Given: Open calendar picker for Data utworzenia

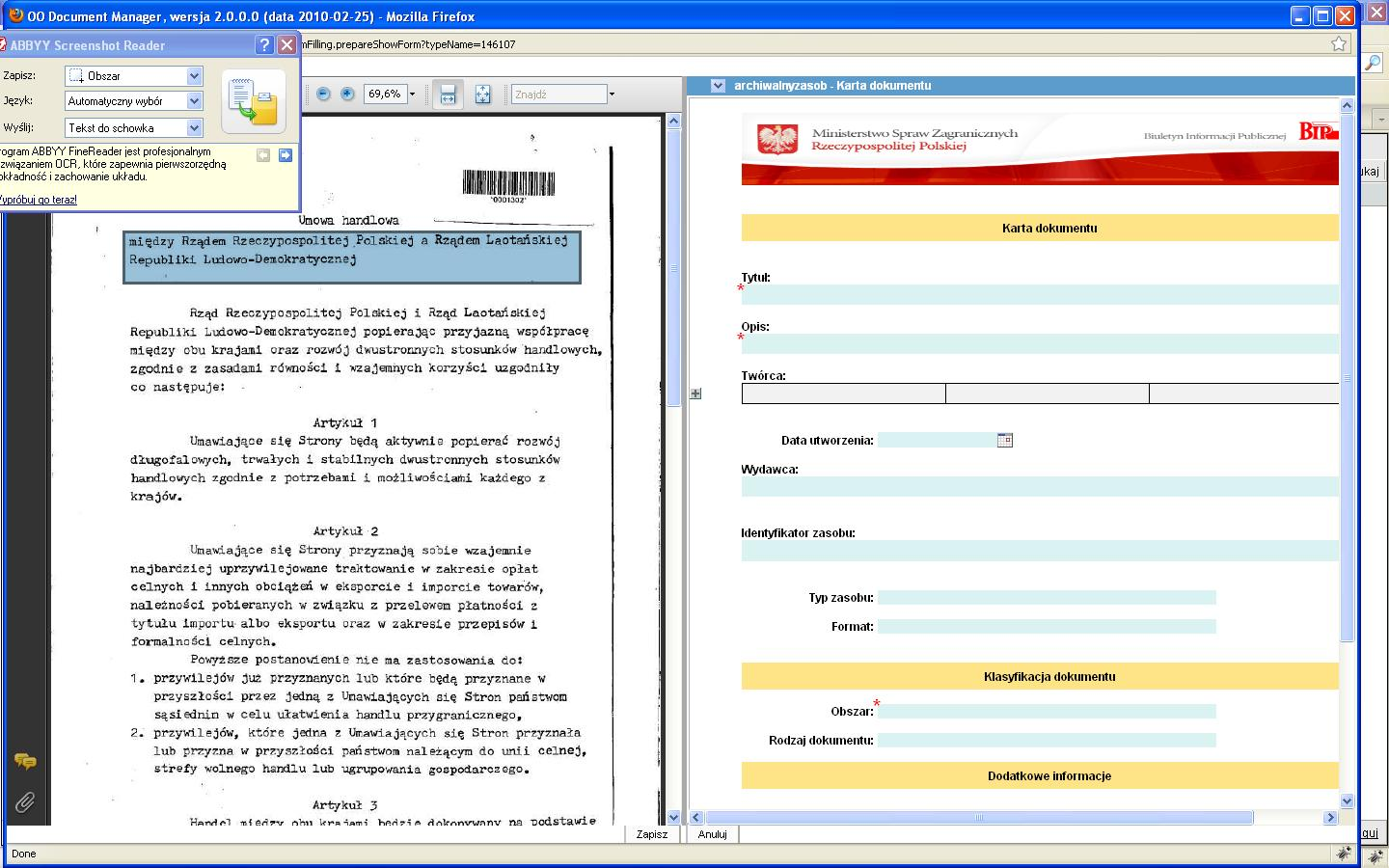Looking at the screenshot, I should pos(1004,440).
